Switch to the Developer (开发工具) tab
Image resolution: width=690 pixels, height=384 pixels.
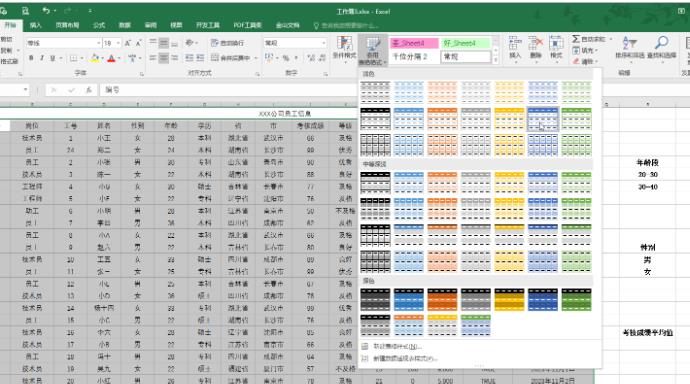pyautogui.click(x=208, y=26)
